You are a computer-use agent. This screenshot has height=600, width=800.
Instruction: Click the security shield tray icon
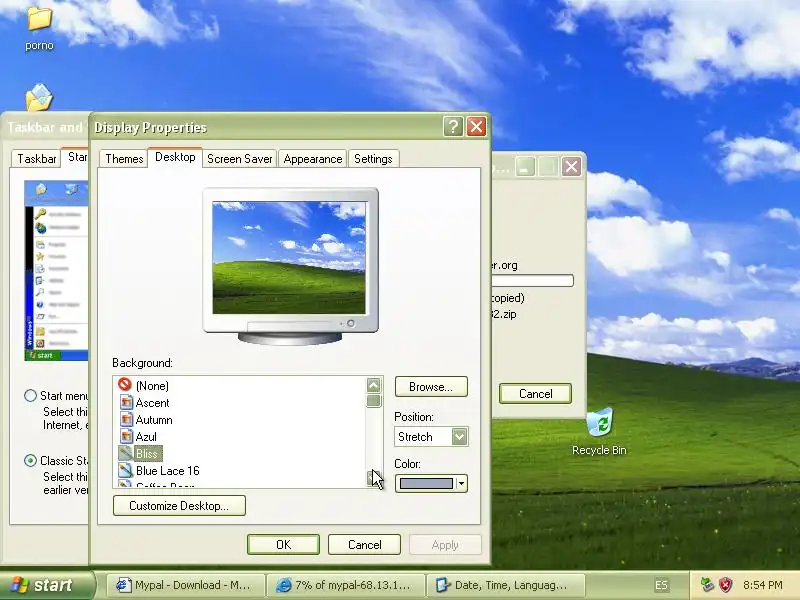[726, 585]
